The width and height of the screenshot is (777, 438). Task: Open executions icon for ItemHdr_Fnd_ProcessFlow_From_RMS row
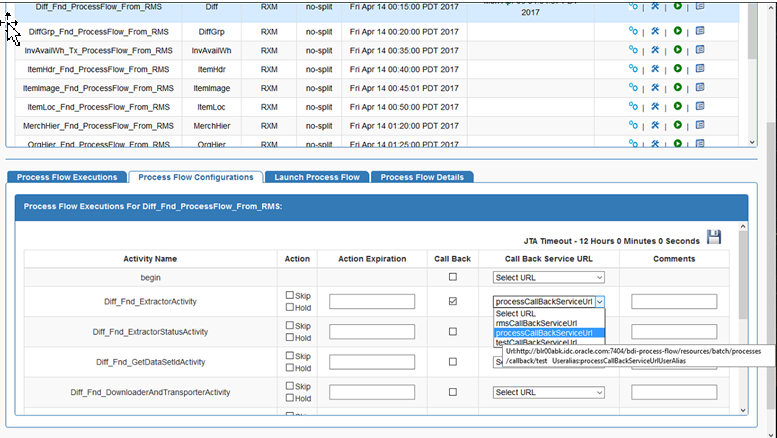[633, 68]
